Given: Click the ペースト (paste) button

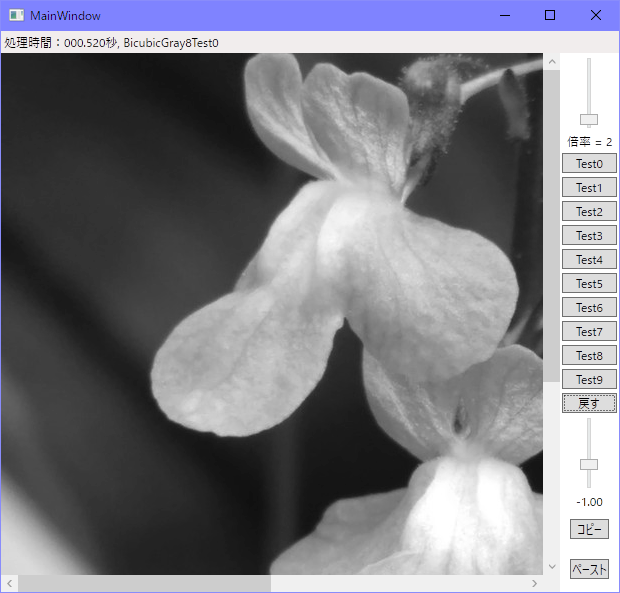Looking at the screenshot, I should (x=589, y=569).
